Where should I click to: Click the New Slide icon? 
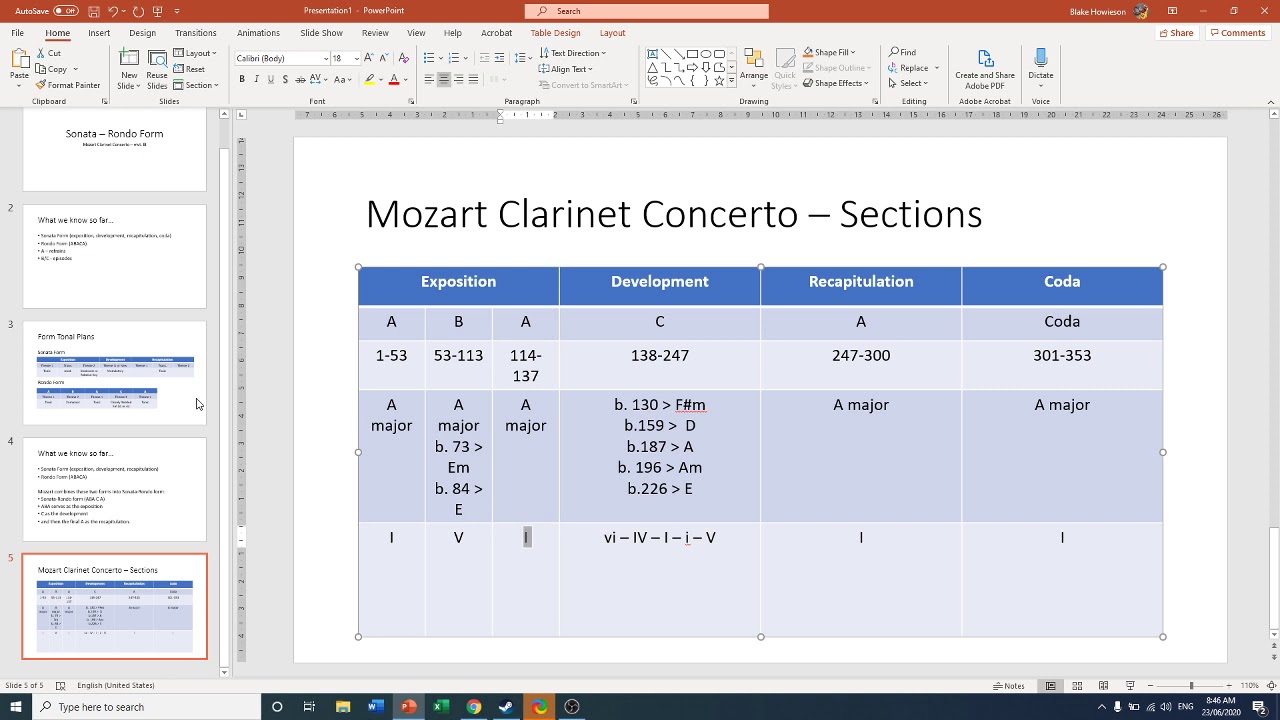(129, 59)
